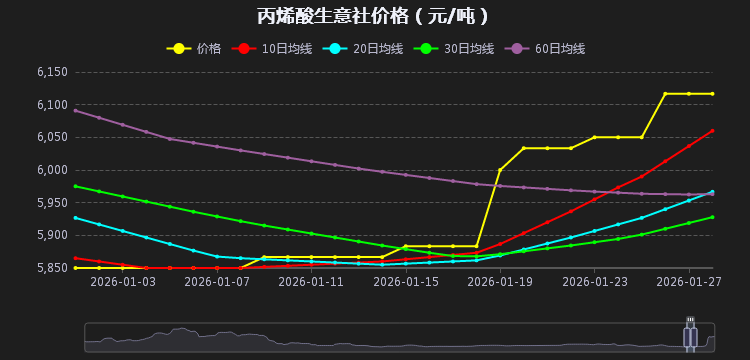Click the 2026-01-19 x-axis label
The image size is (750, 360).
pyautogui.click(x=500, y=282)
